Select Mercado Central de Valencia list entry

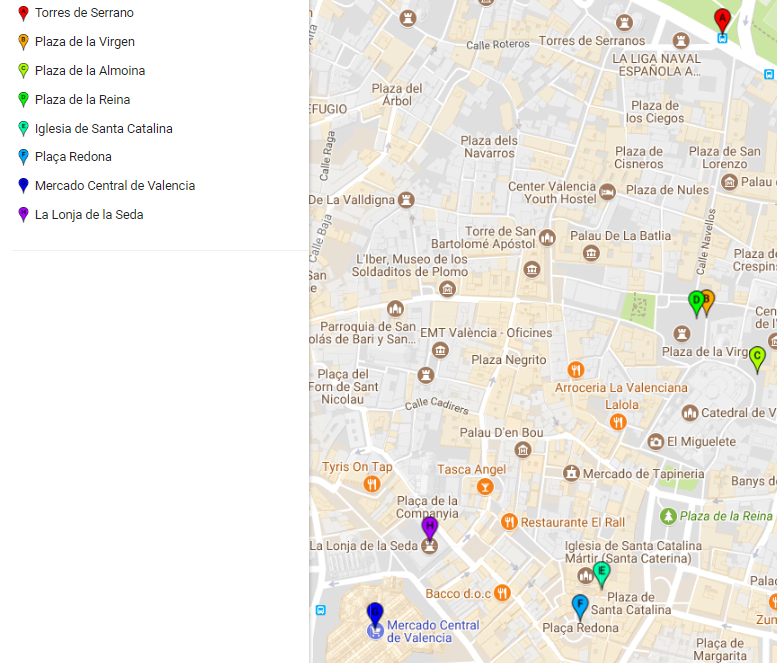(115, 186)
